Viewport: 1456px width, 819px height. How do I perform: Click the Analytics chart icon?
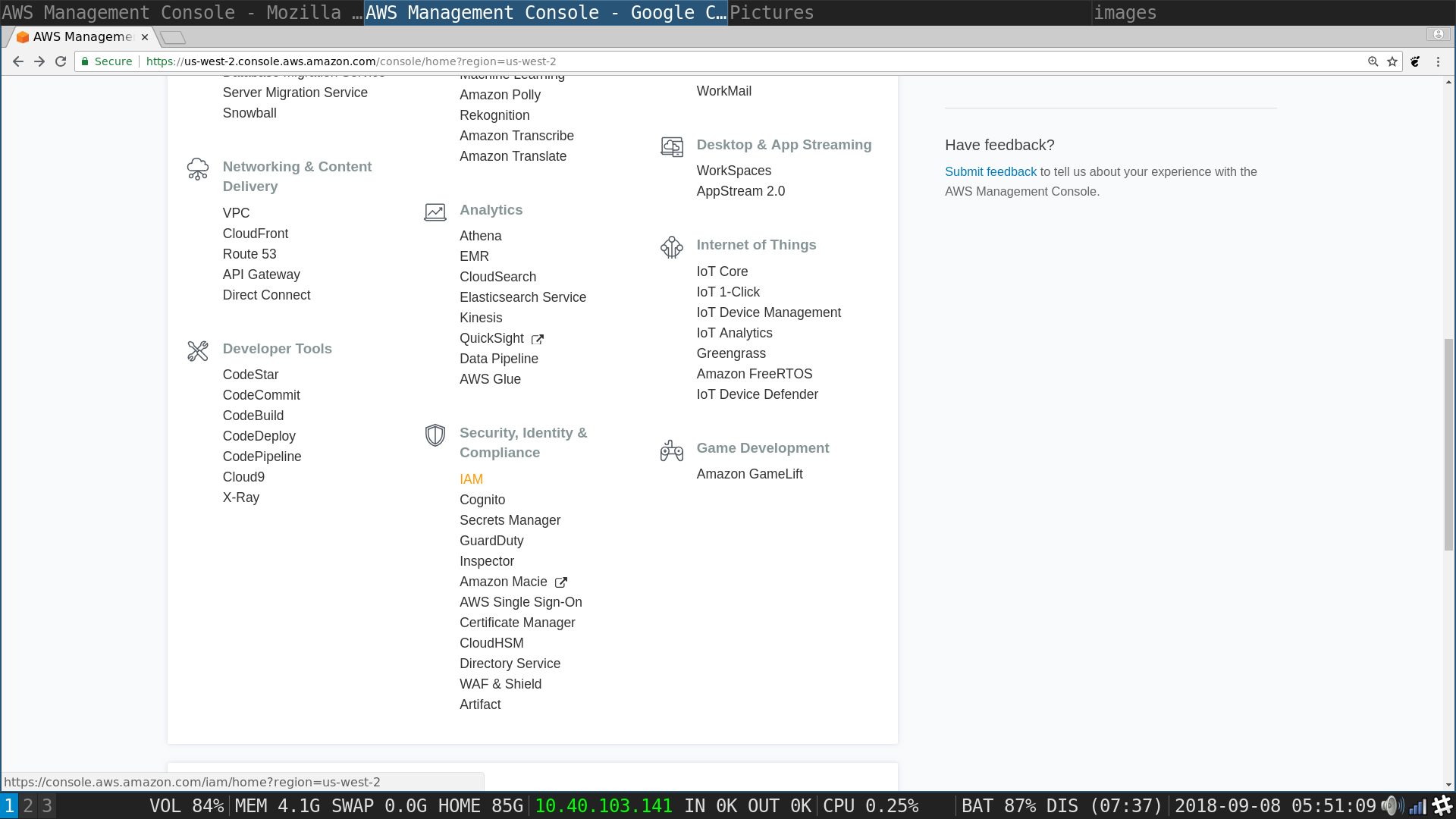click(x=435, y=212)
